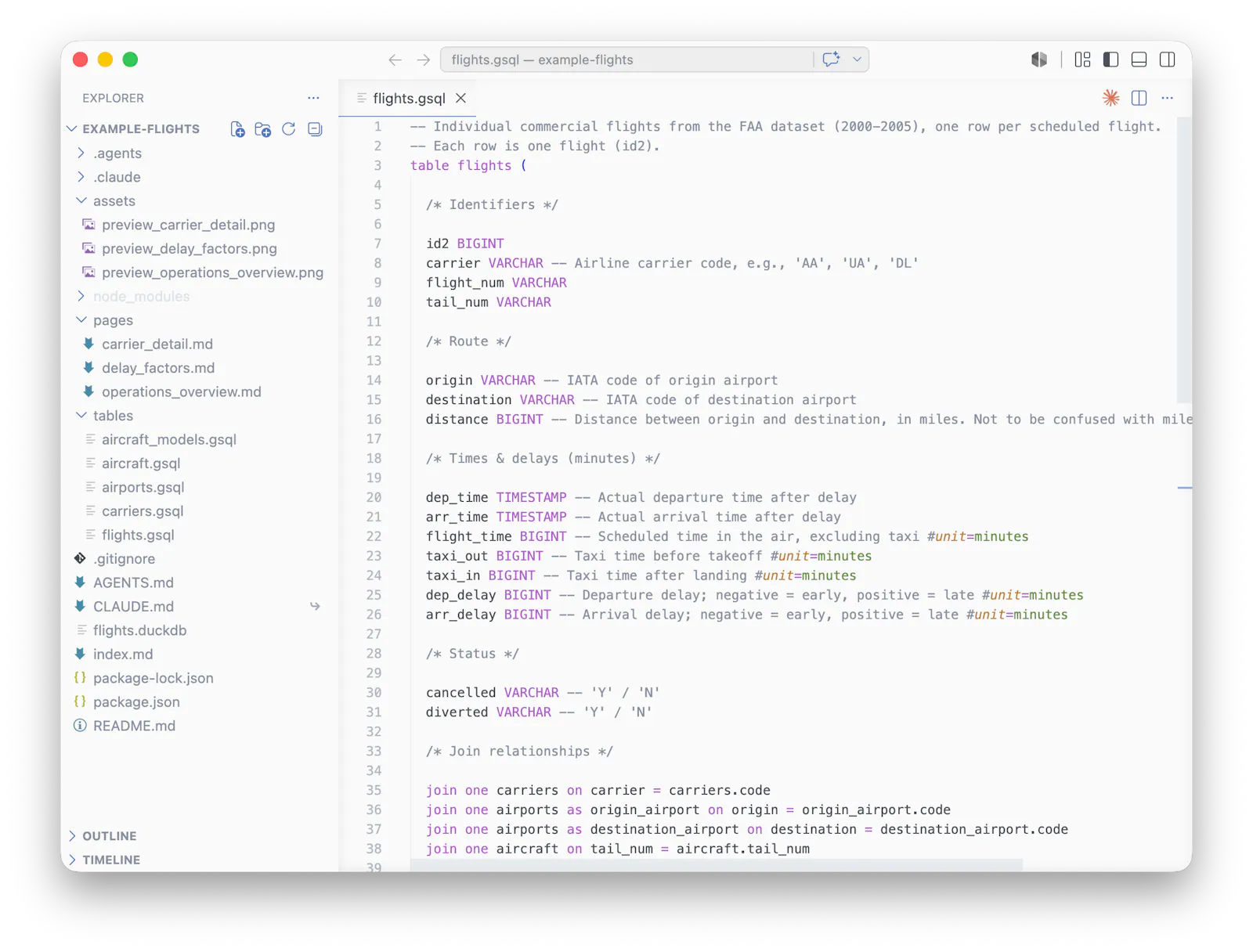Open Explorer views and more actions menu
This screenshot has width=1253, height=952.
point(313,98)
